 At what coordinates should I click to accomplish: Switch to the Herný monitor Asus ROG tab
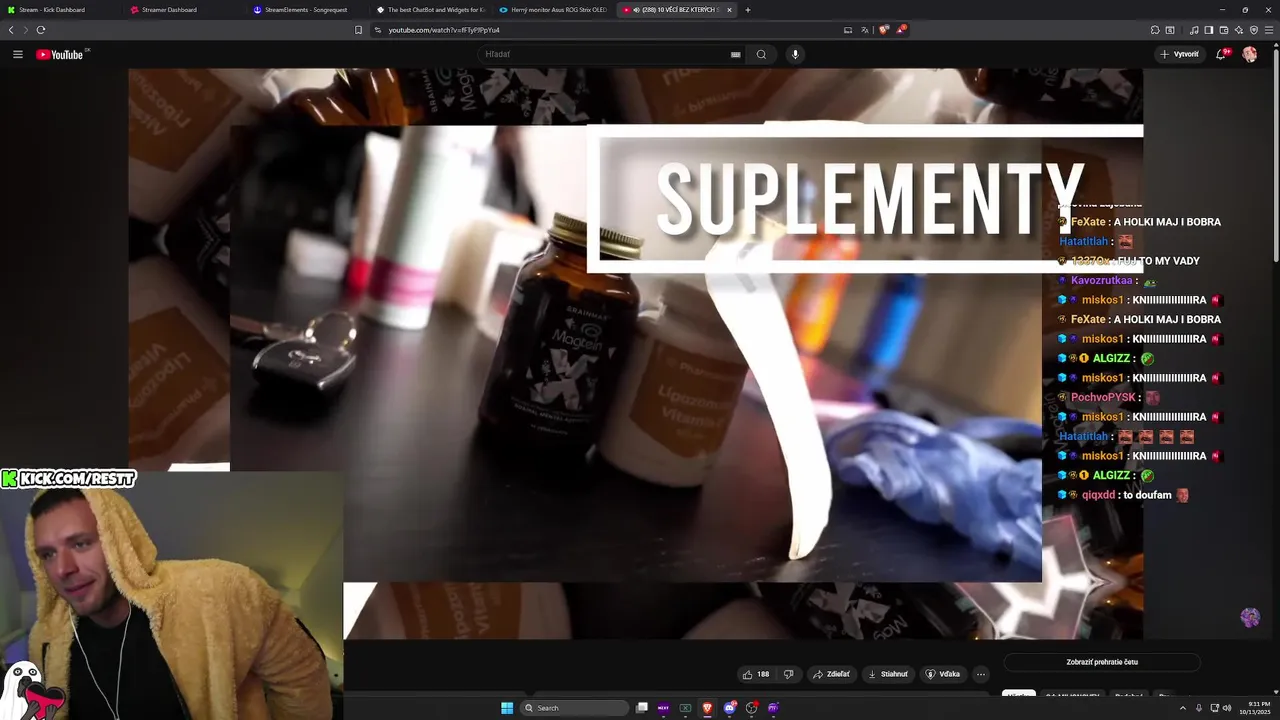(x=552, y=10)
